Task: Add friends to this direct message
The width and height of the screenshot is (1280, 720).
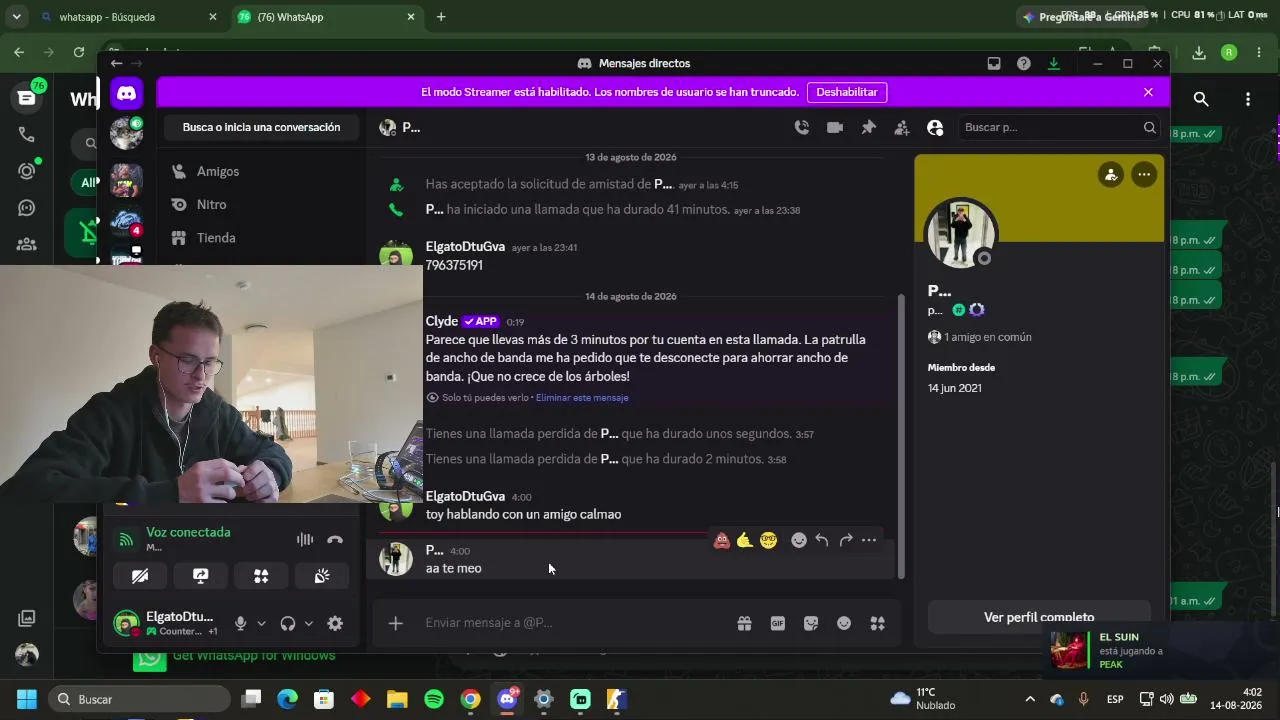Action: (902, 127)
